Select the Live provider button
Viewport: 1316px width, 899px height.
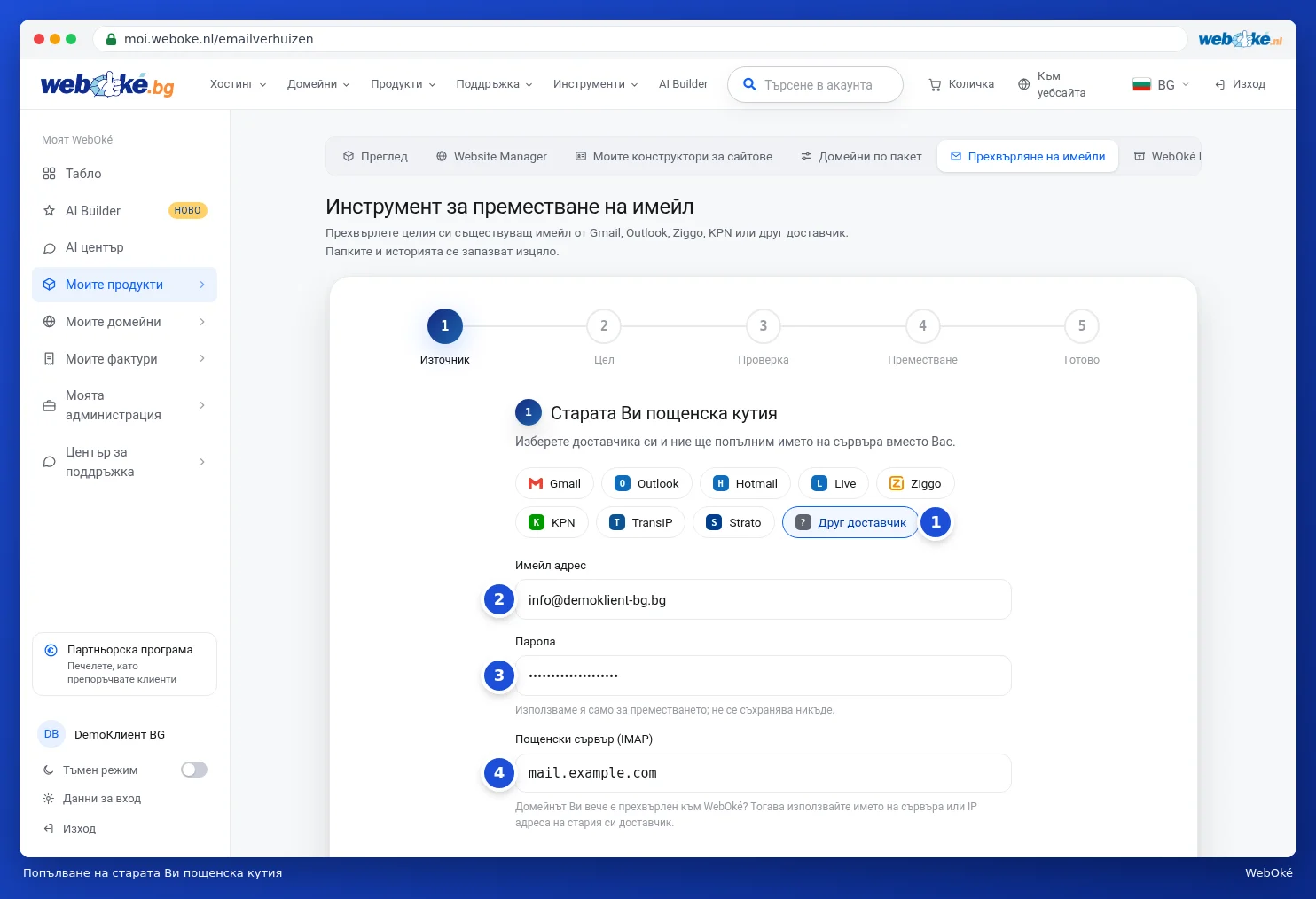pos(834,483)
